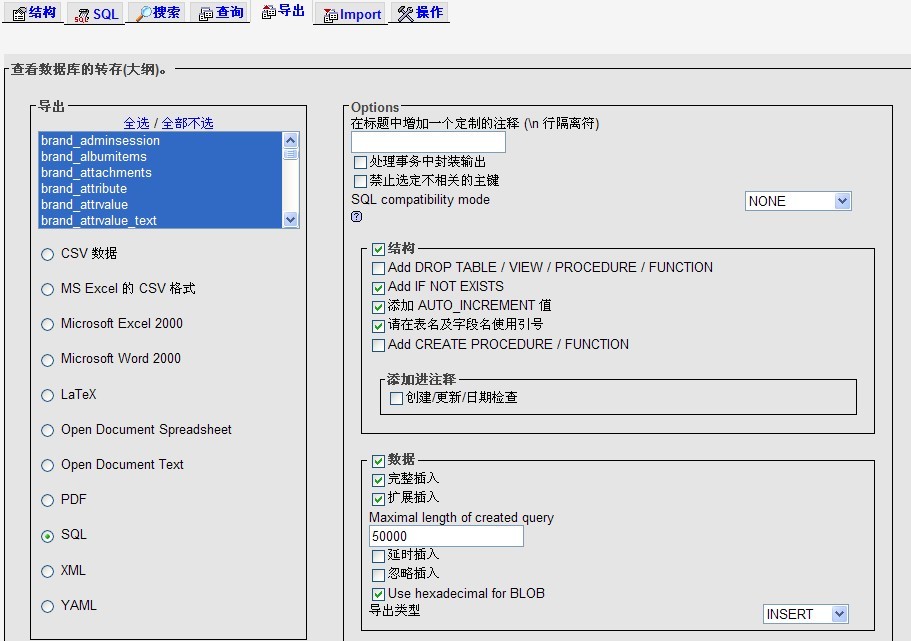Viewport: 911px width, 641px height.
Task: Select Microsoft Excel 2000 export format
Action: pos(48,324)
